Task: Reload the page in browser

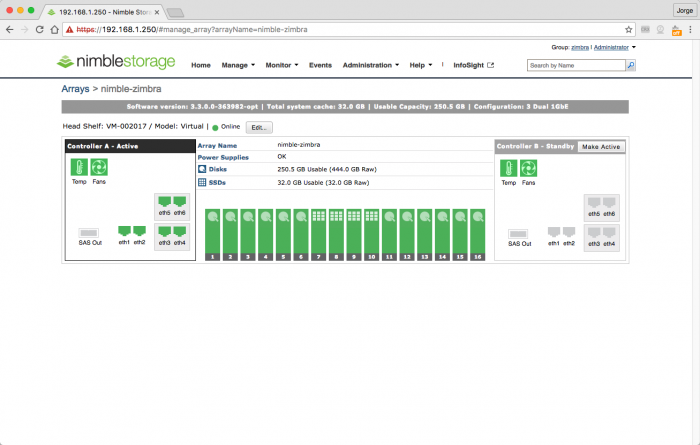Action: pyautogui.click(x=39, y=29)
